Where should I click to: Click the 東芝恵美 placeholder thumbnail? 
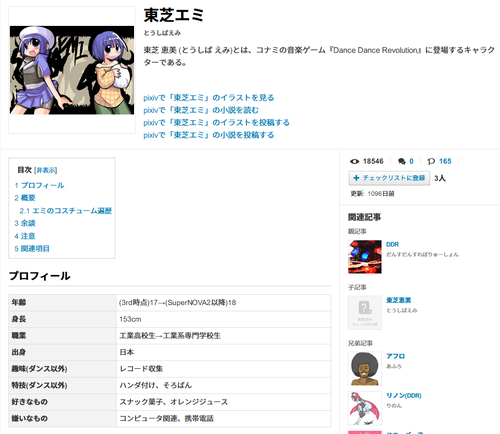[365, 313]
